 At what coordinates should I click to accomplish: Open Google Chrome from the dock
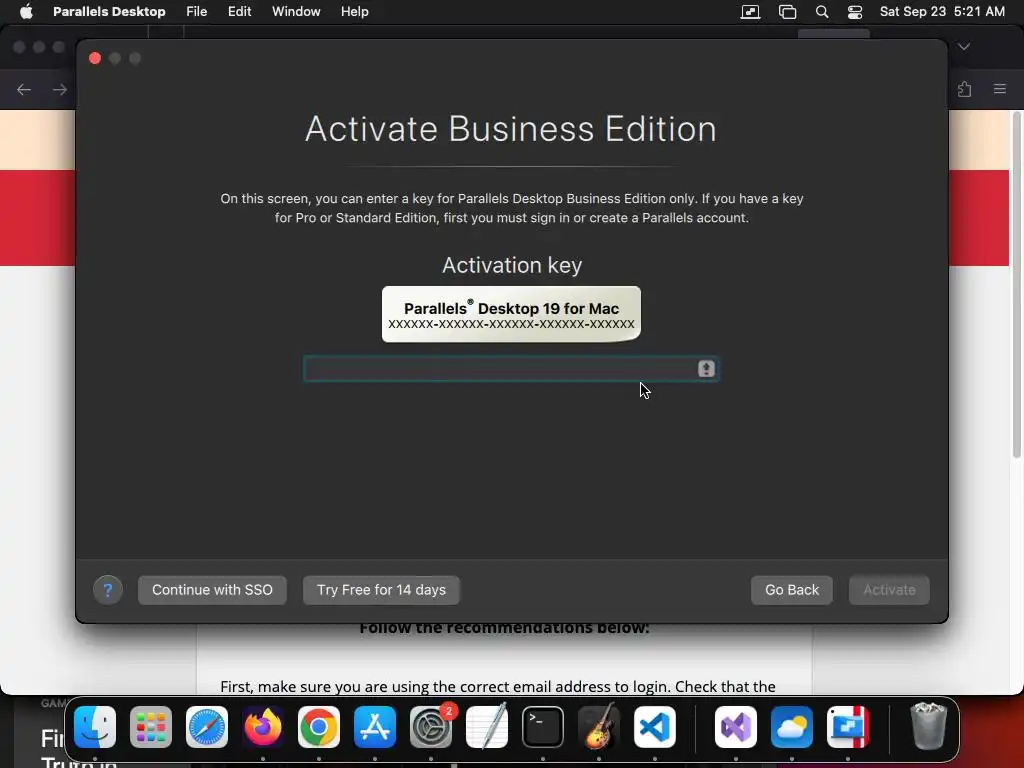[x=319, y=727]
